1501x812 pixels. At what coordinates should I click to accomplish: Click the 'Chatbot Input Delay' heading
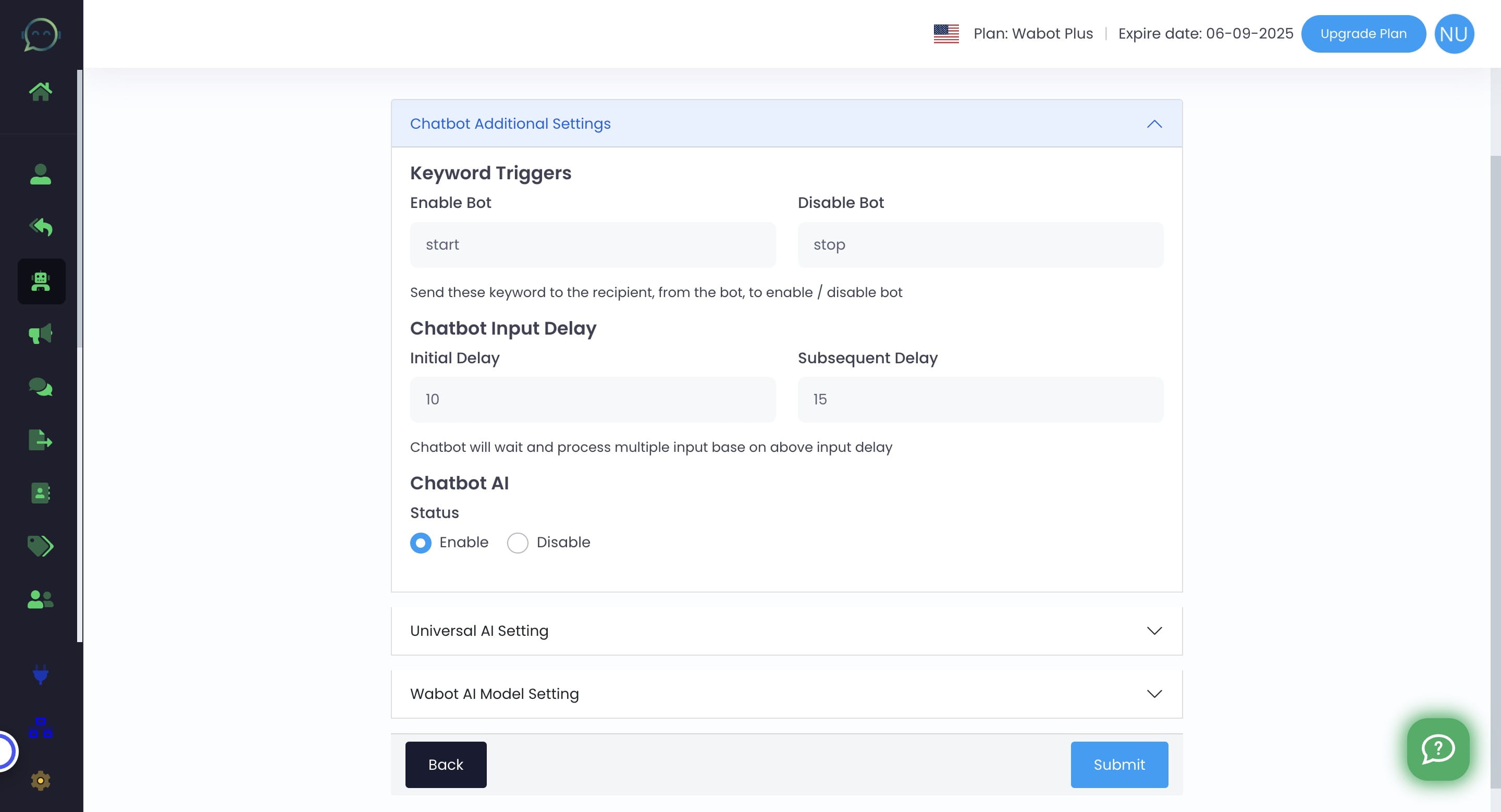[503, 328]
